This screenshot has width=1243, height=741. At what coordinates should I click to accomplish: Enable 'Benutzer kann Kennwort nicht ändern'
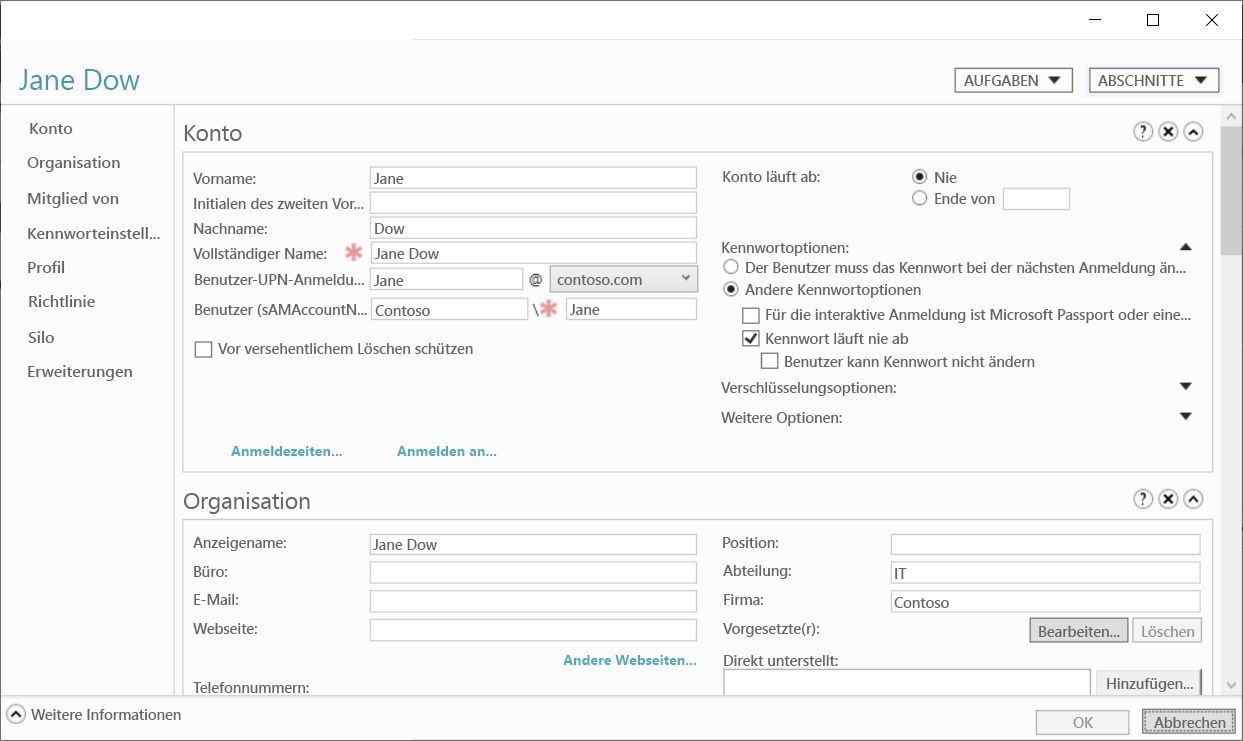770,360
